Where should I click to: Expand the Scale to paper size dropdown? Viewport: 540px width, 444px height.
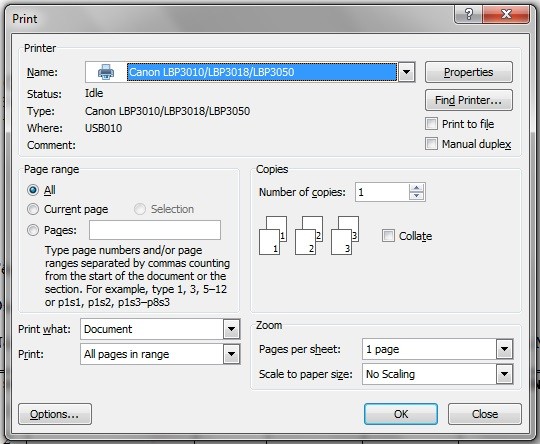pyautogui.click(x=505, y=374)
